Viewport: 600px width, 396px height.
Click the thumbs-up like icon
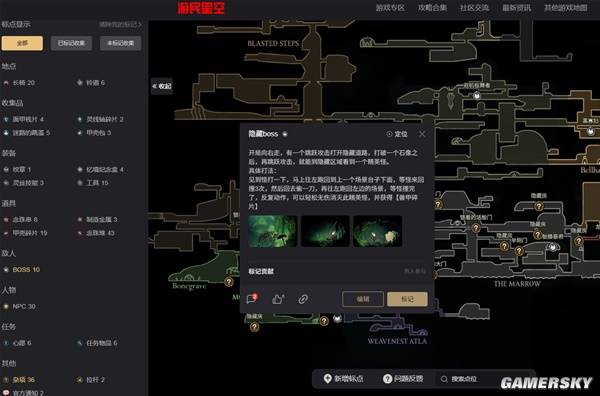point(278,299)
